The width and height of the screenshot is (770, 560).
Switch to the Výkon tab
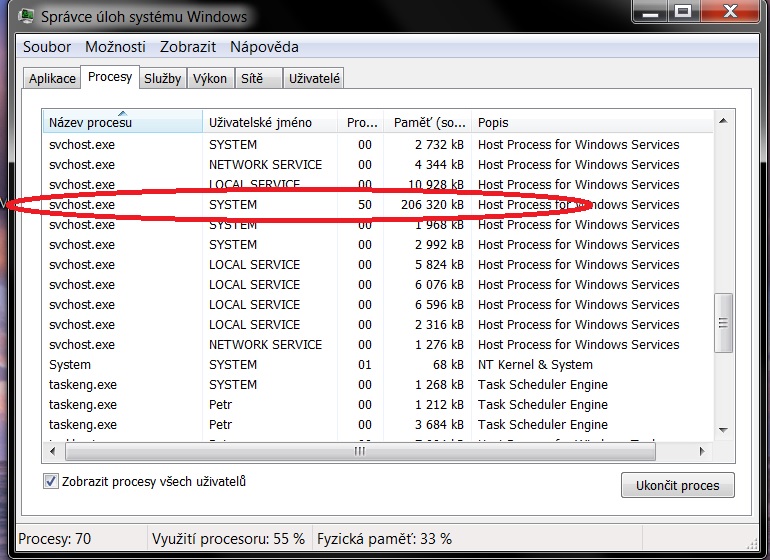click(210, 79)
